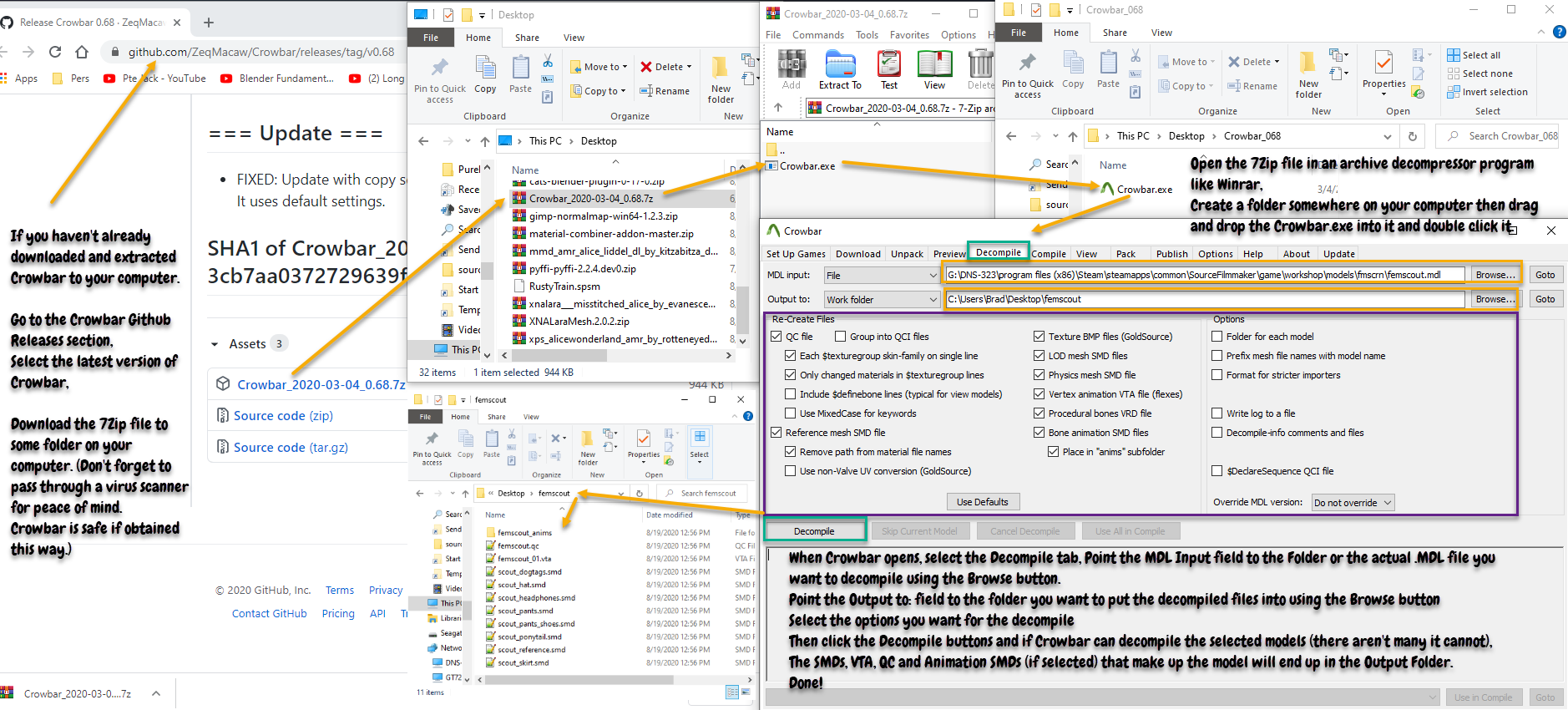Screen dimensions: 1568x710
Task: Toggle Physics mesh SMD file checkbox
Action: 1039,375
